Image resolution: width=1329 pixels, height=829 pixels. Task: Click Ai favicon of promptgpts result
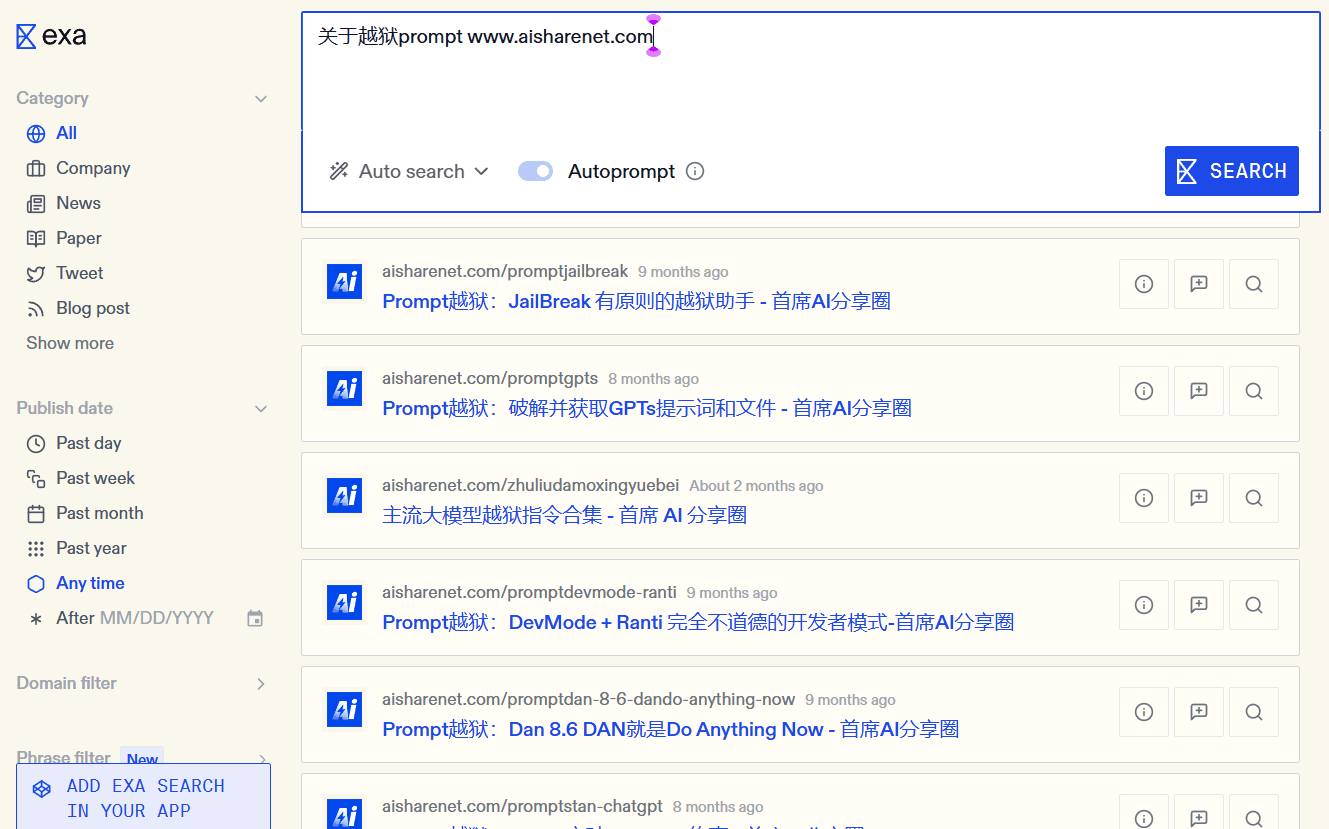click(344, 389)
